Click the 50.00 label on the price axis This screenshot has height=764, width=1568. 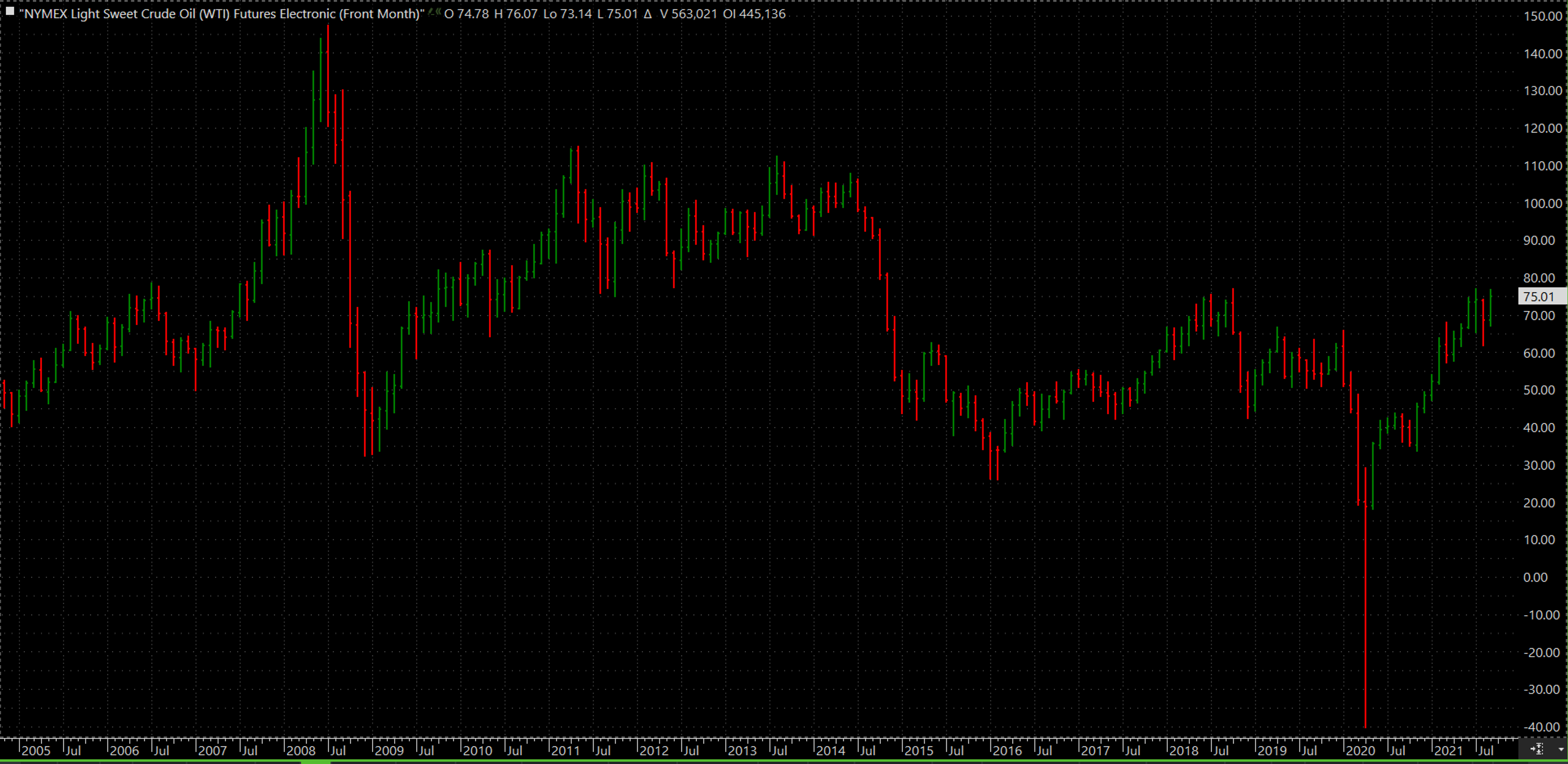(x=1539, y=390)
